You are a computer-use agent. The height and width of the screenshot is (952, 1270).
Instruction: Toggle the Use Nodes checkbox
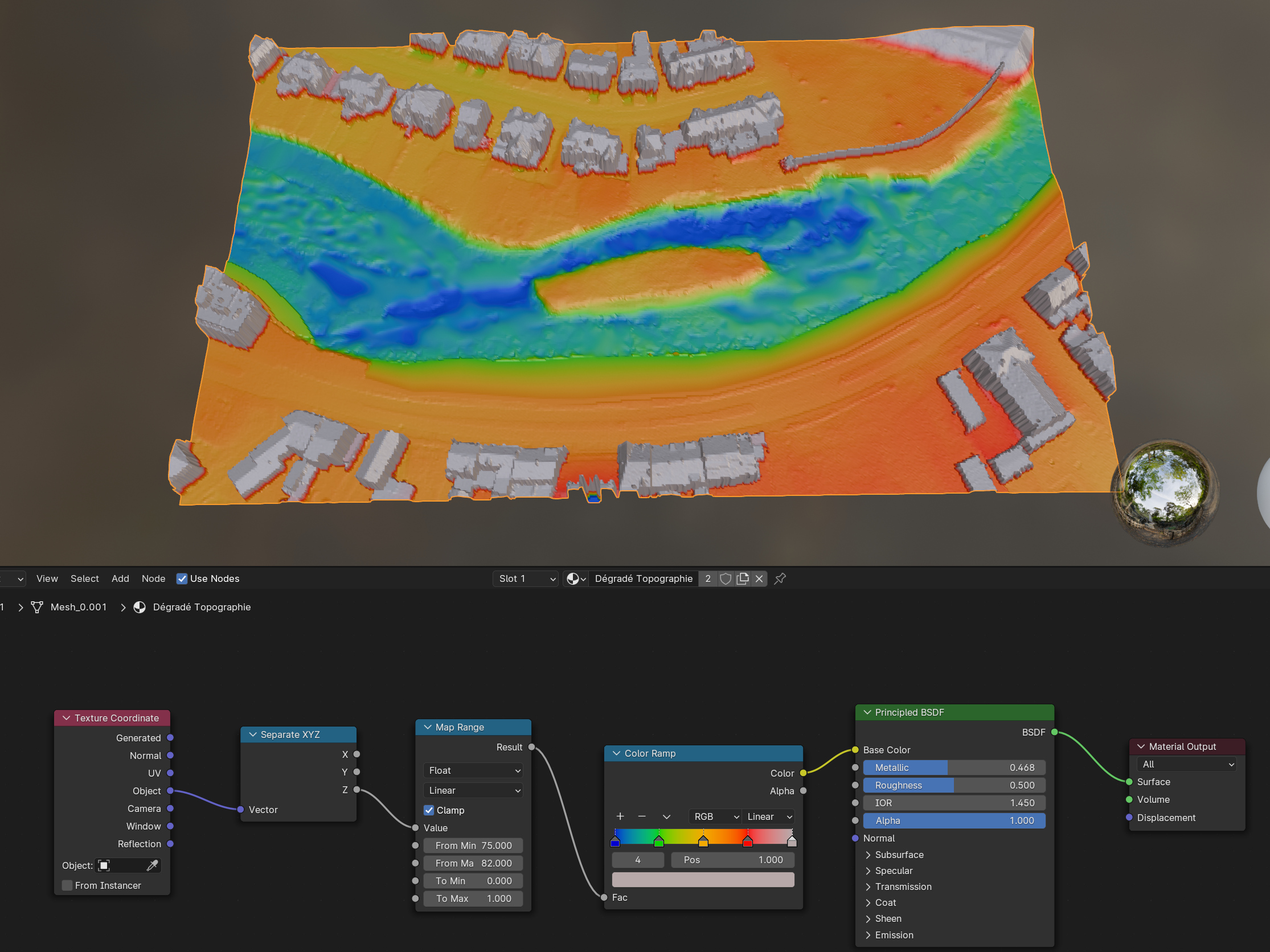click(x=182, y=578)
